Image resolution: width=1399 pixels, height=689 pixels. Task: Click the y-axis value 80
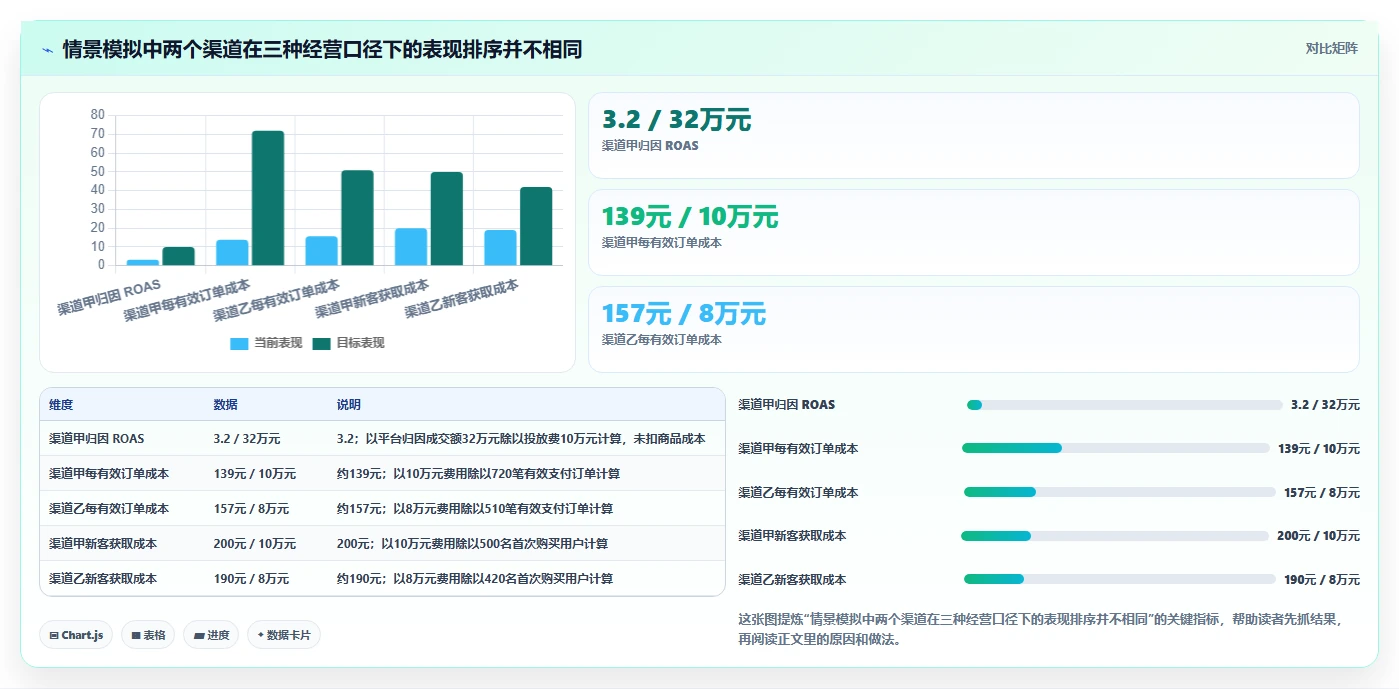click(97, 115)
